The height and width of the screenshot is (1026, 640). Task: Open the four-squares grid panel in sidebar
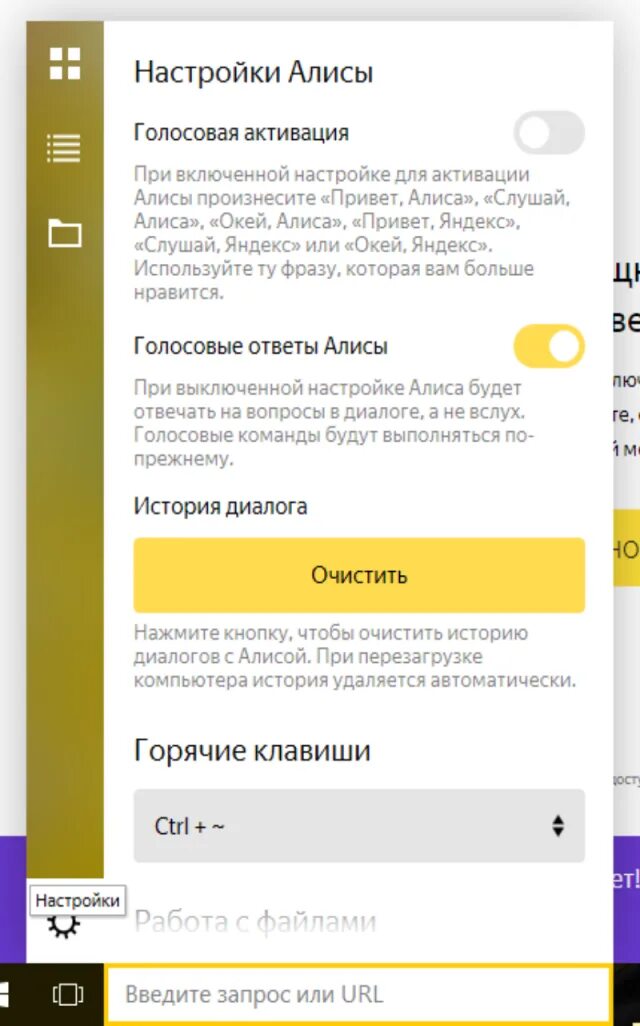(65, 63)
